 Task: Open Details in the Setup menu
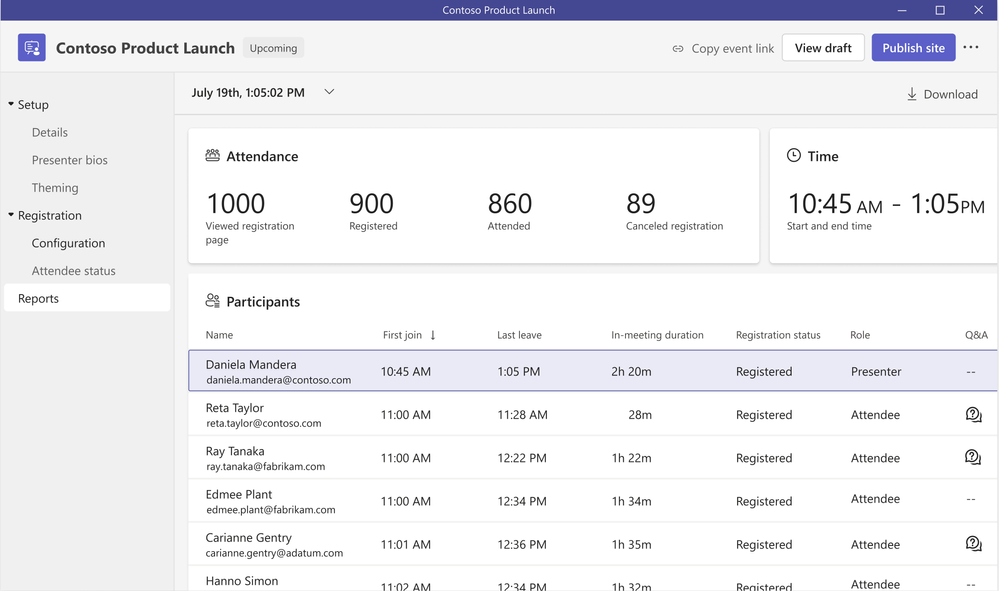click(x=50, y=132)
